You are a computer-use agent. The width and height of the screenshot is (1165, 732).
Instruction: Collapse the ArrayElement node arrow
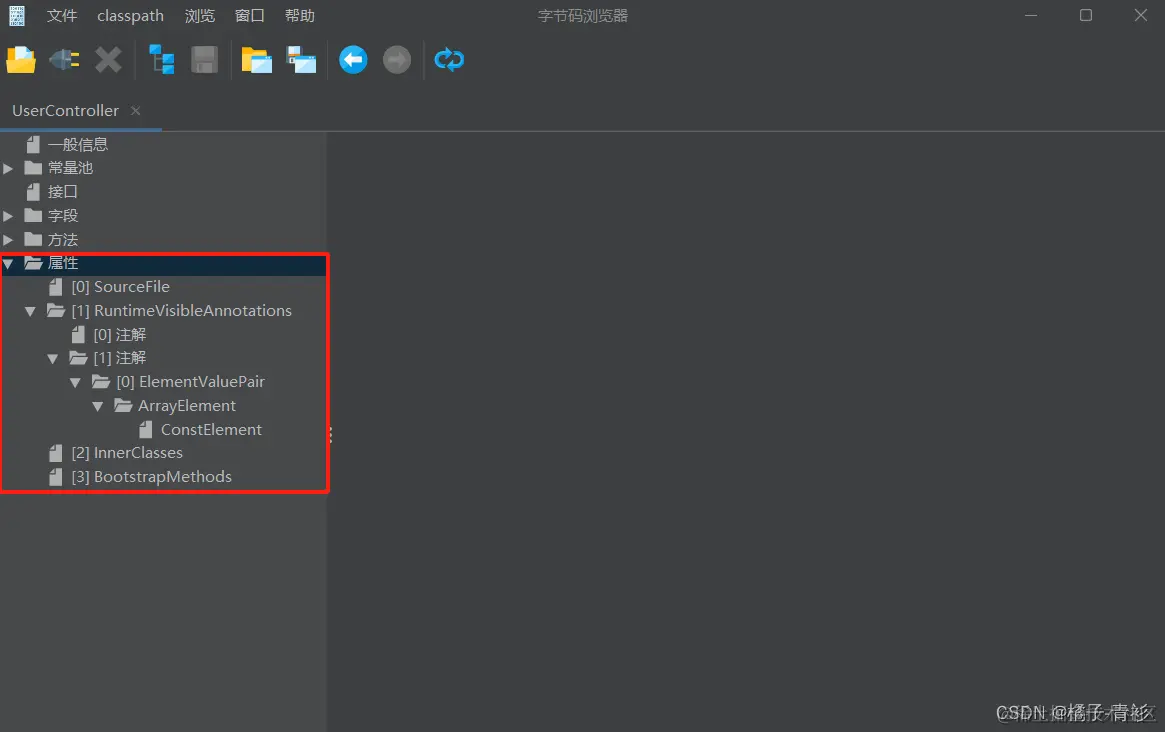(x=97, y=407)
